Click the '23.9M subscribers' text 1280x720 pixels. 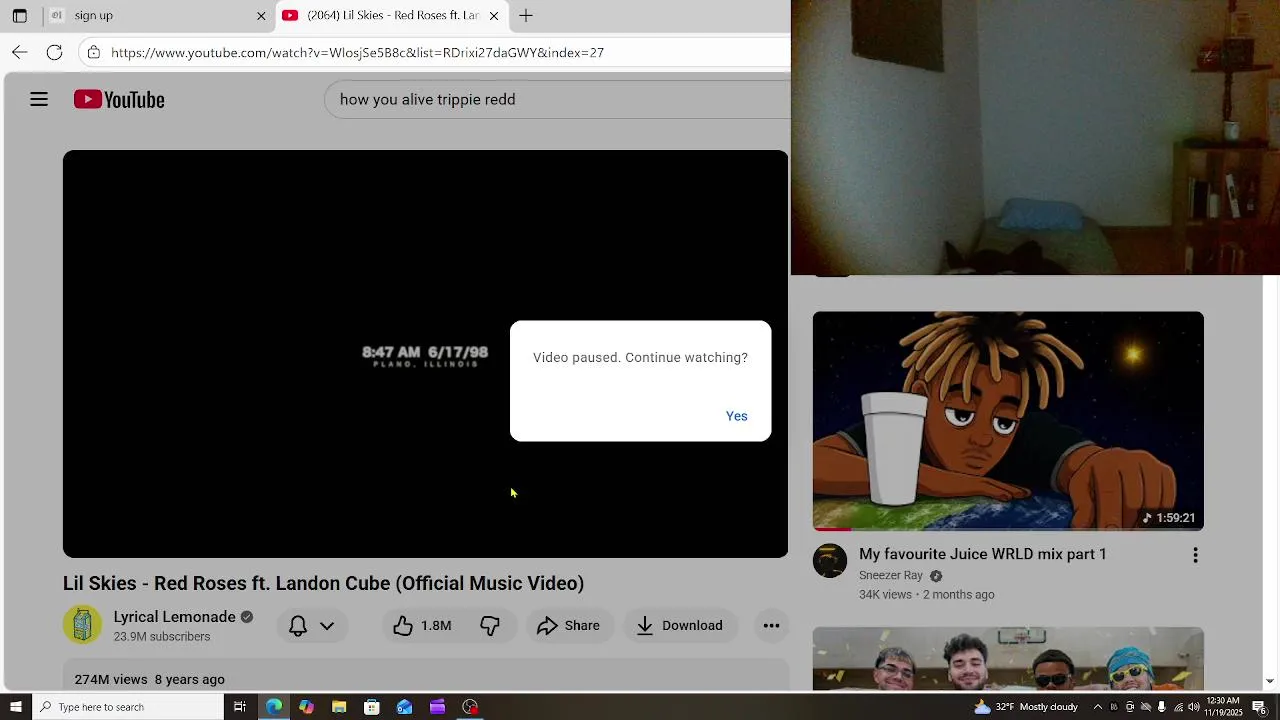tap(161, 637)
